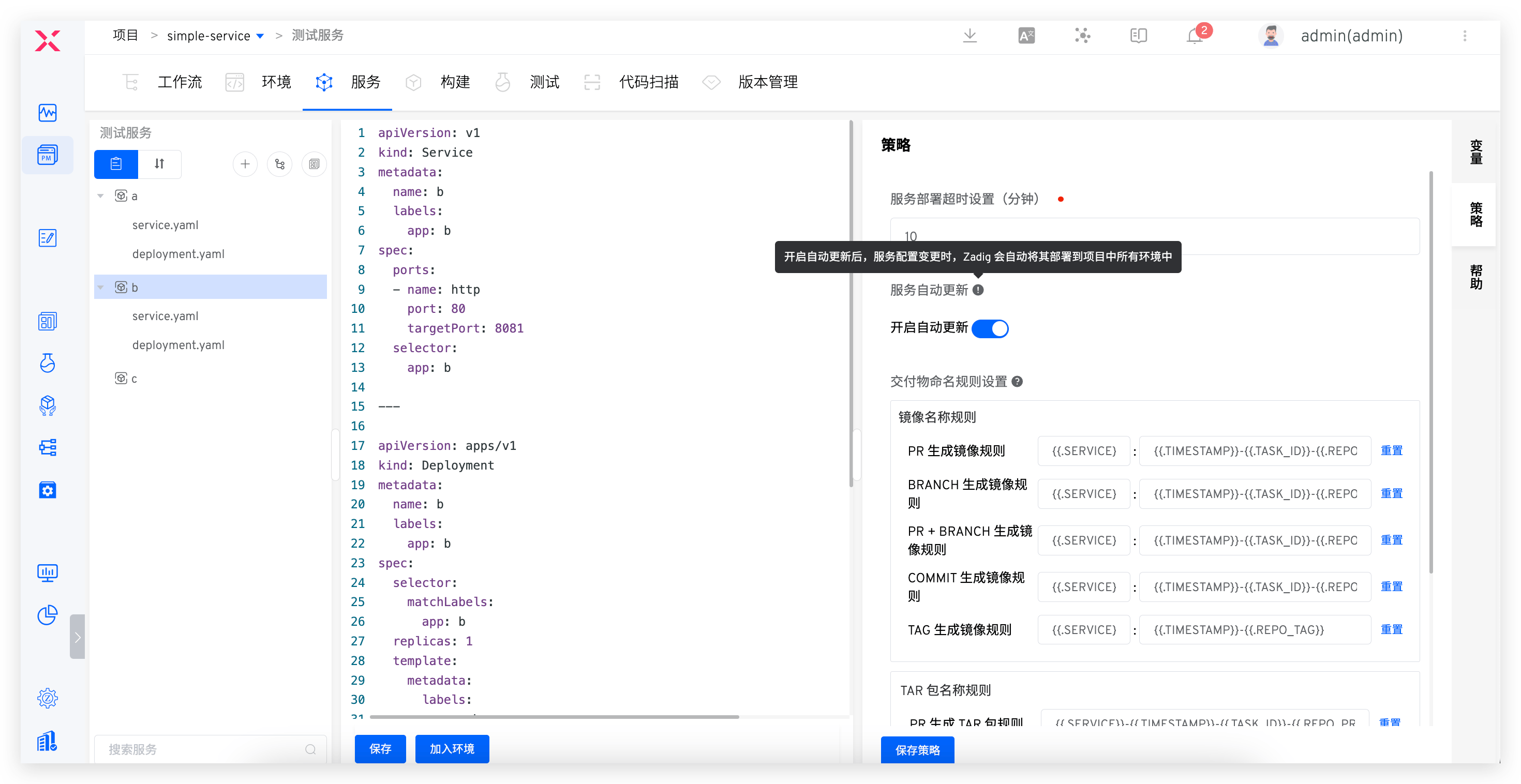The image size is (1521, 784).
Task: Open the 代码扫描 tab
Action: [631, 82]
